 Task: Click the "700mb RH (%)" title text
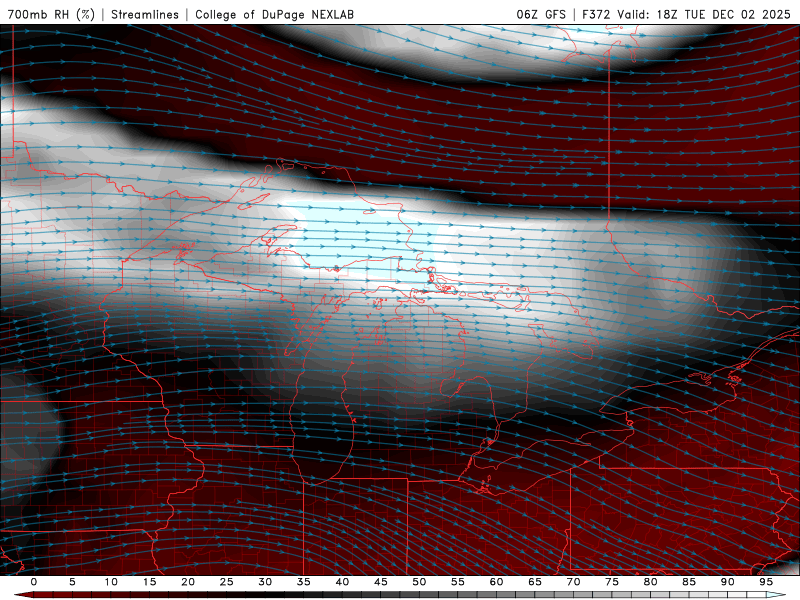tap(51, 14)
